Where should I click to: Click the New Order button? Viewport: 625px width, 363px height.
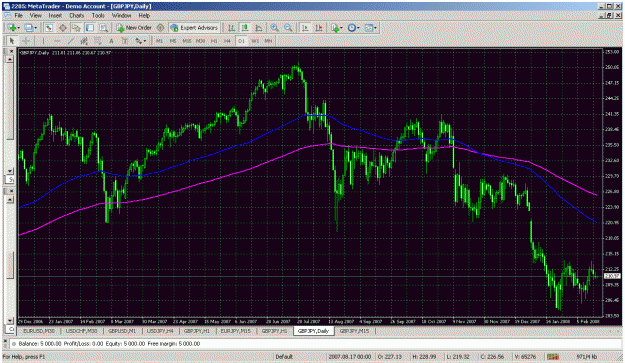(134, 27)
